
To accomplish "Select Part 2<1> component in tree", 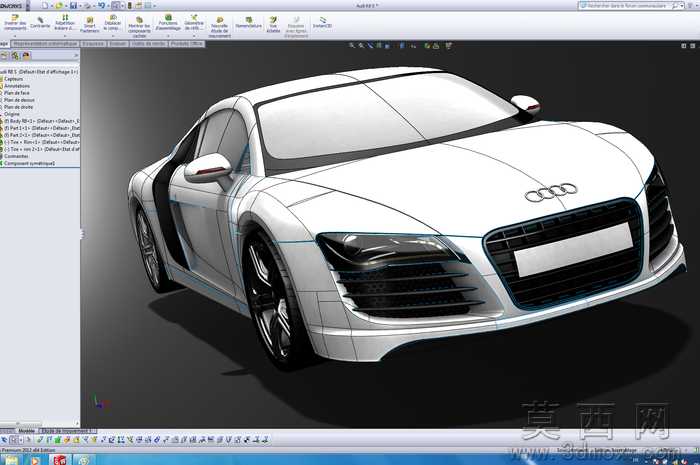I will tap(40, 135).
